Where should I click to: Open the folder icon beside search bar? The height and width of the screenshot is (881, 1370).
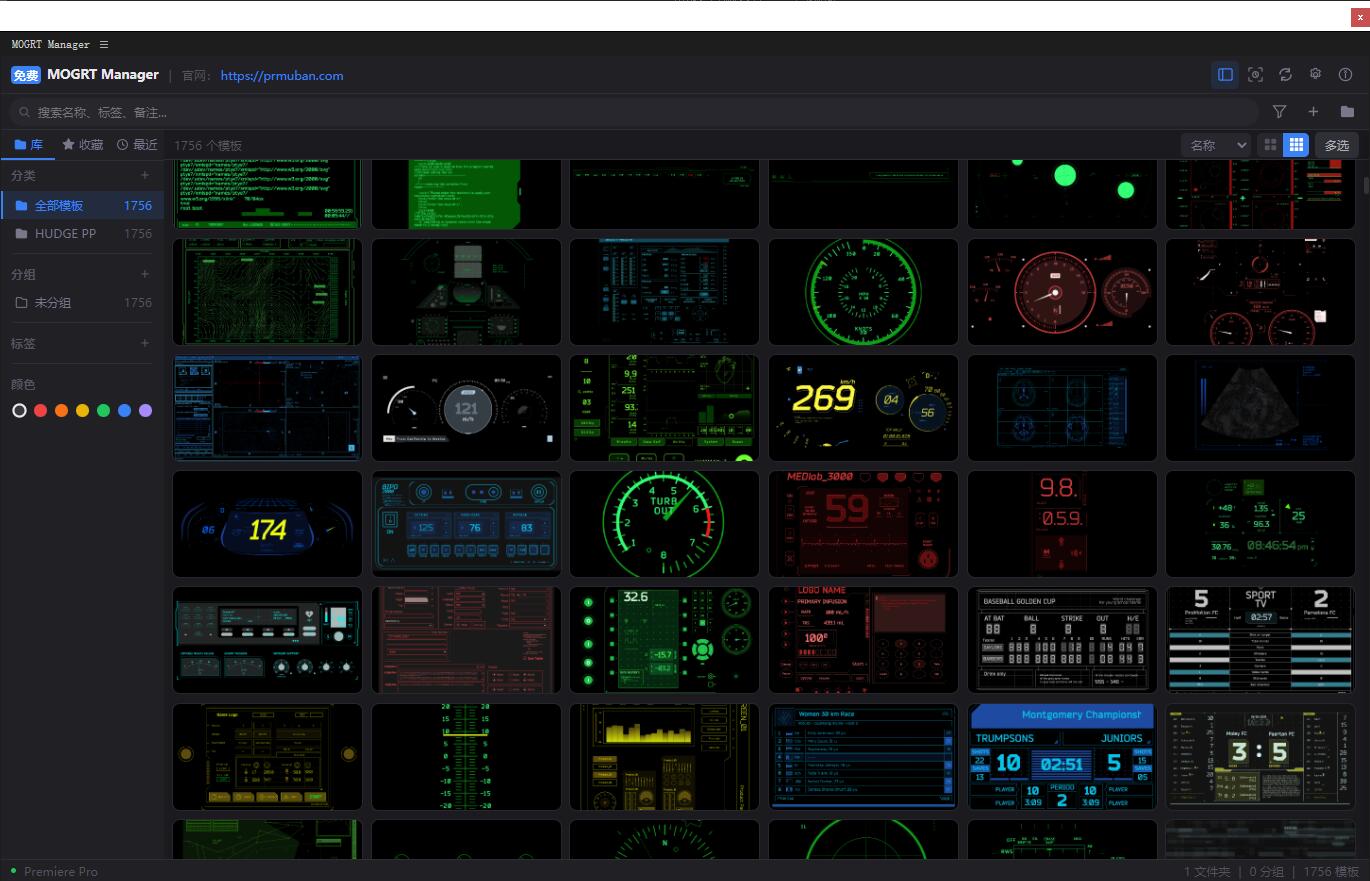click(x=1347, y=112)
